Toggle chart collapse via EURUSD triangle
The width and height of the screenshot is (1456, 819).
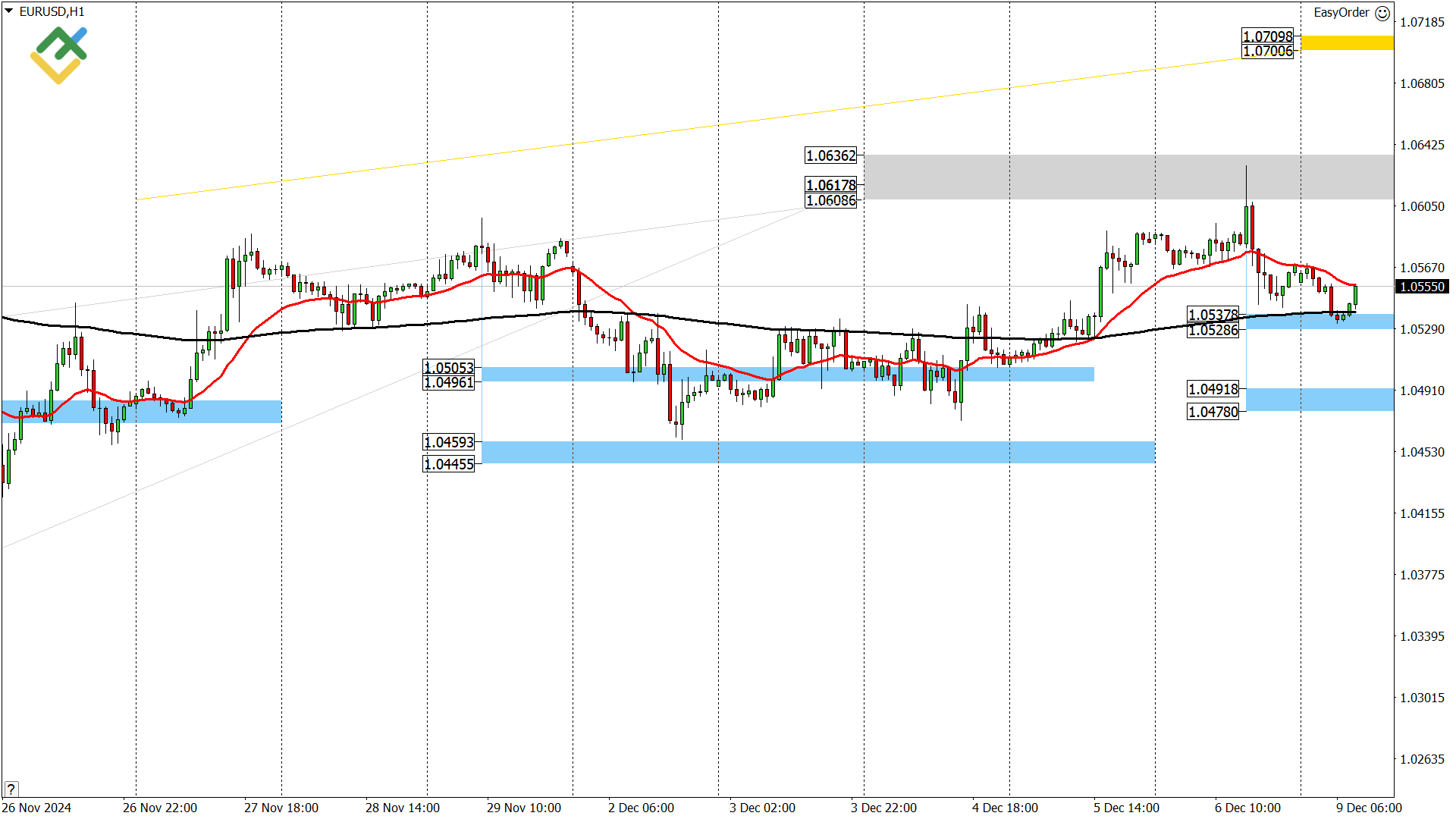pos(9,11)
